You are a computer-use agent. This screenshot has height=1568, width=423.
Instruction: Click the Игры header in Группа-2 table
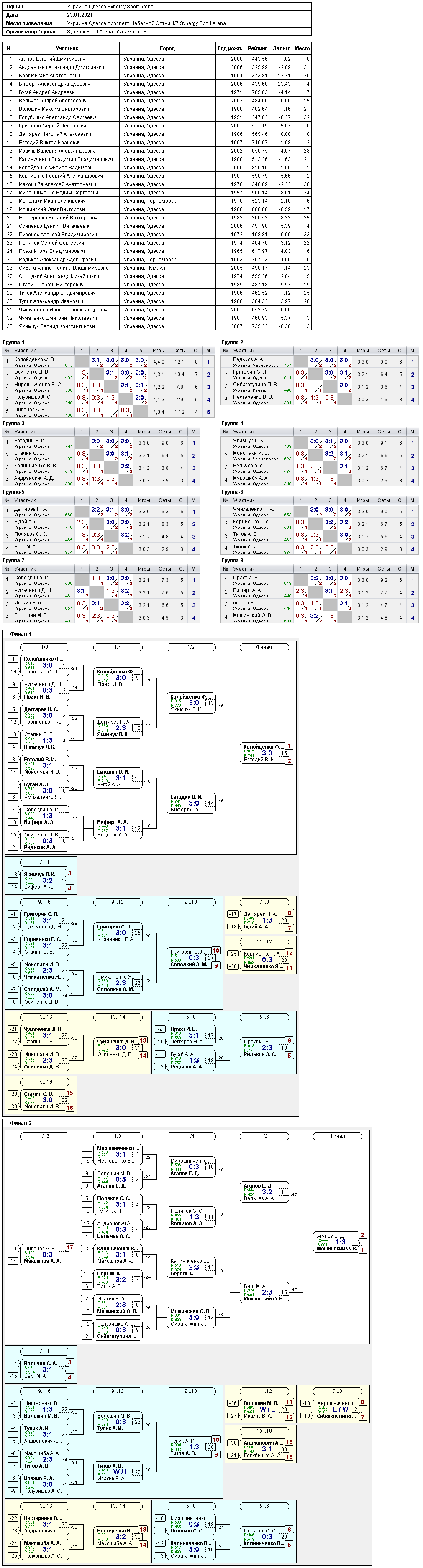pos(363,351)
